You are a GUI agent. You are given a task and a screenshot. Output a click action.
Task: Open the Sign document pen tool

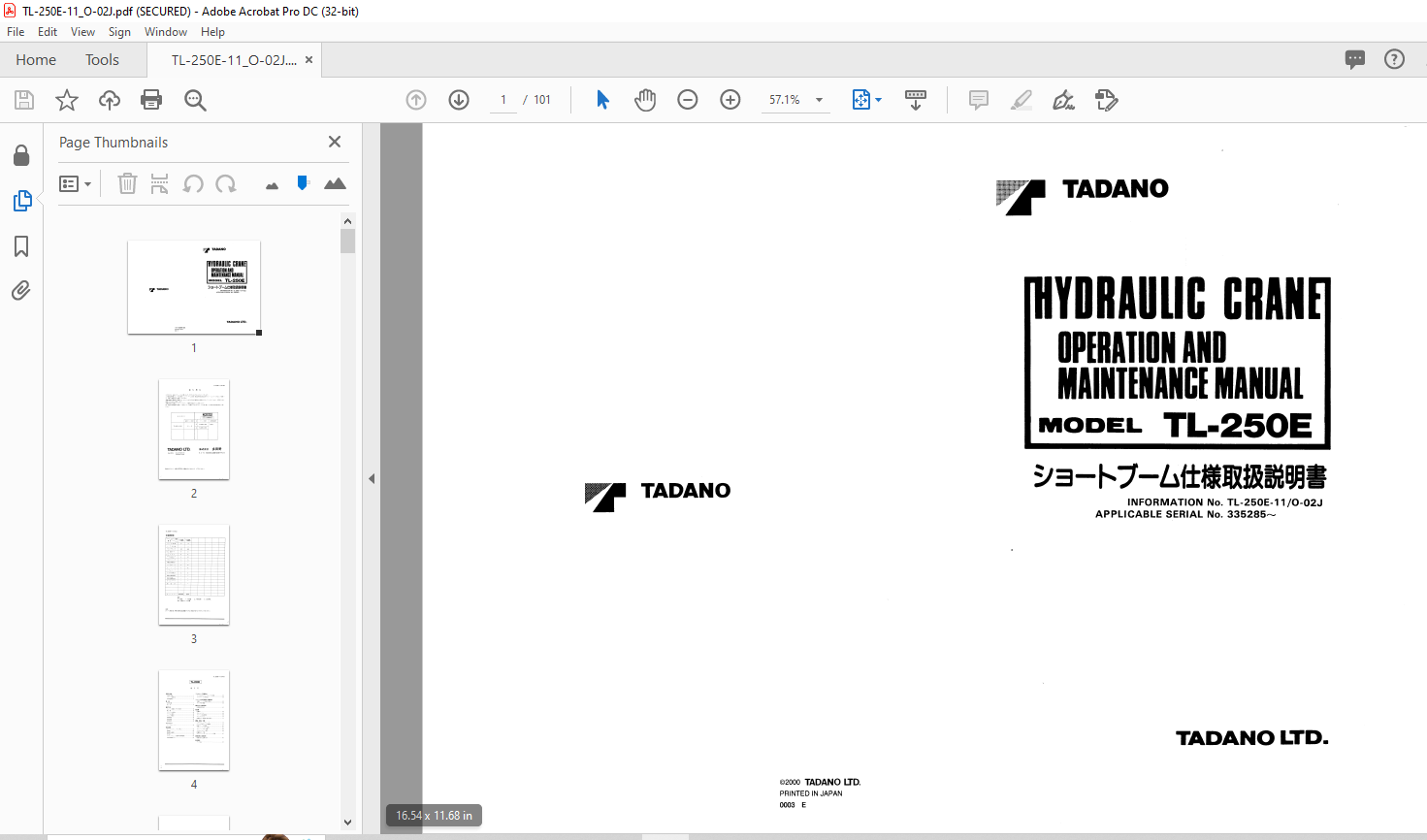pos(1064,100)
